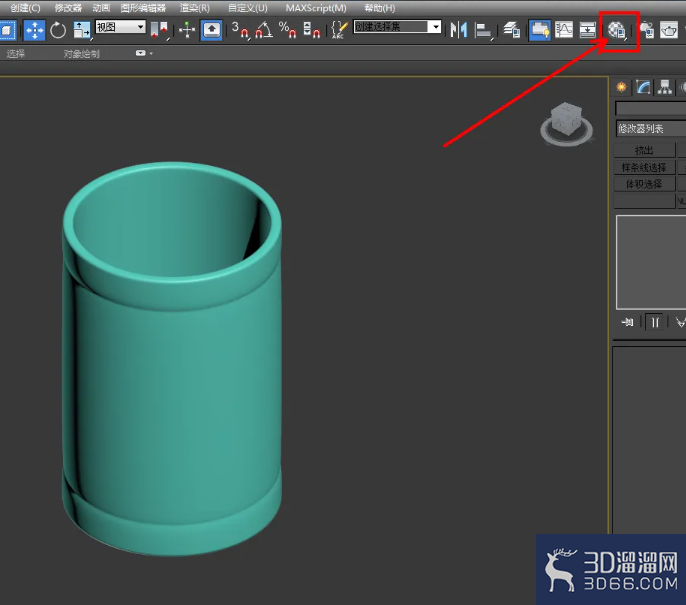Toggle the Spinner Snap button
This screenshot has height=605, width=686.
tap(312, 30)
